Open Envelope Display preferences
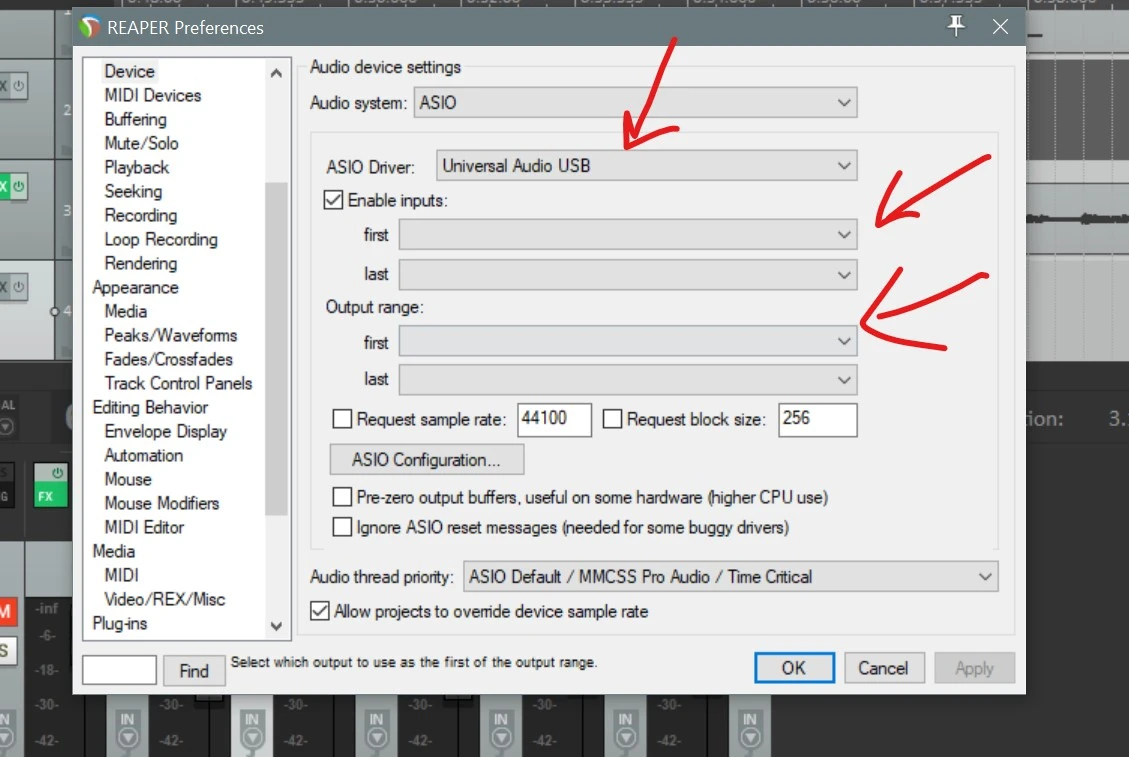The width and height of the screenshot is (1129, 757). click(x=166, y=431)
